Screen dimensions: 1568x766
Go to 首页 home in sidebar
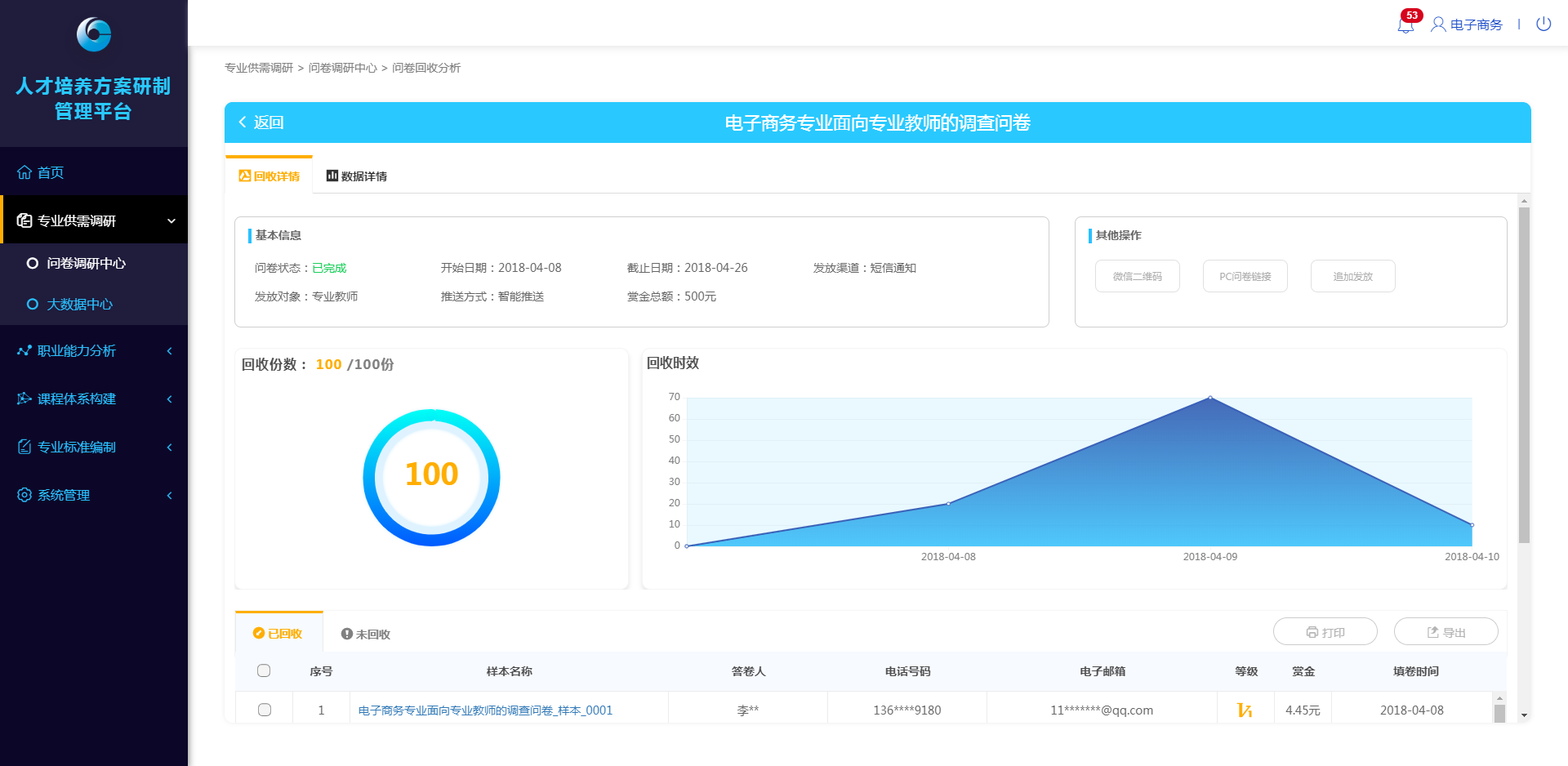pos(50,172)
